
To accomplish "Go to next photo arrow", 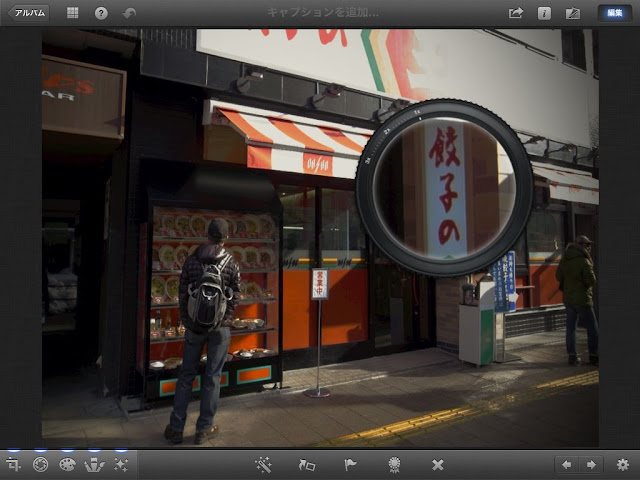I will (591, 464).
